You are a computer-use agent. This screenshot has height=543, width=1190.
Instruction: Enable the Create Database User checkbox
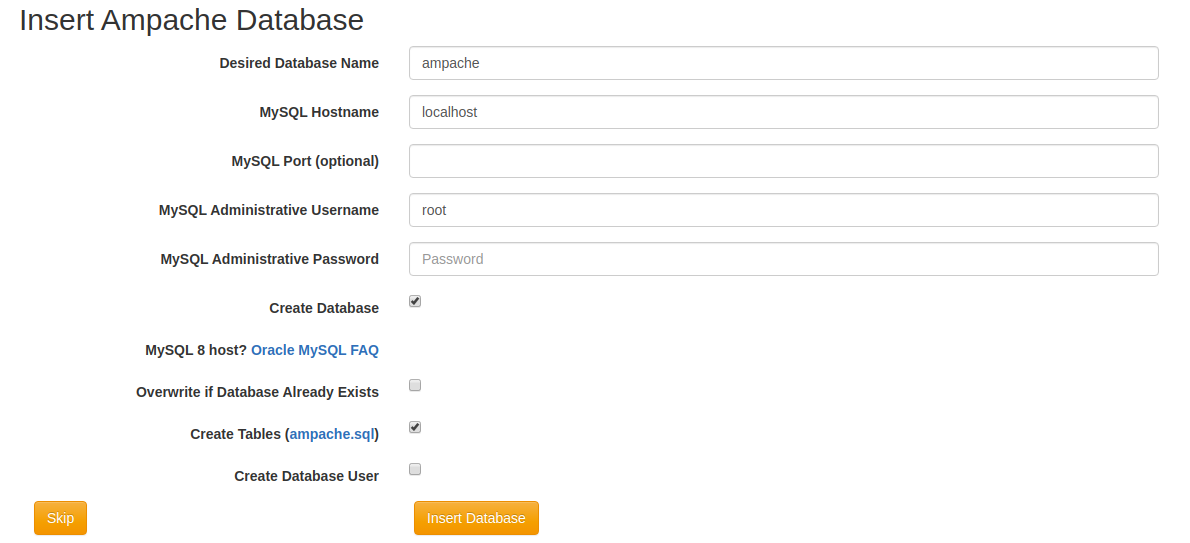(x=415, y=469)
